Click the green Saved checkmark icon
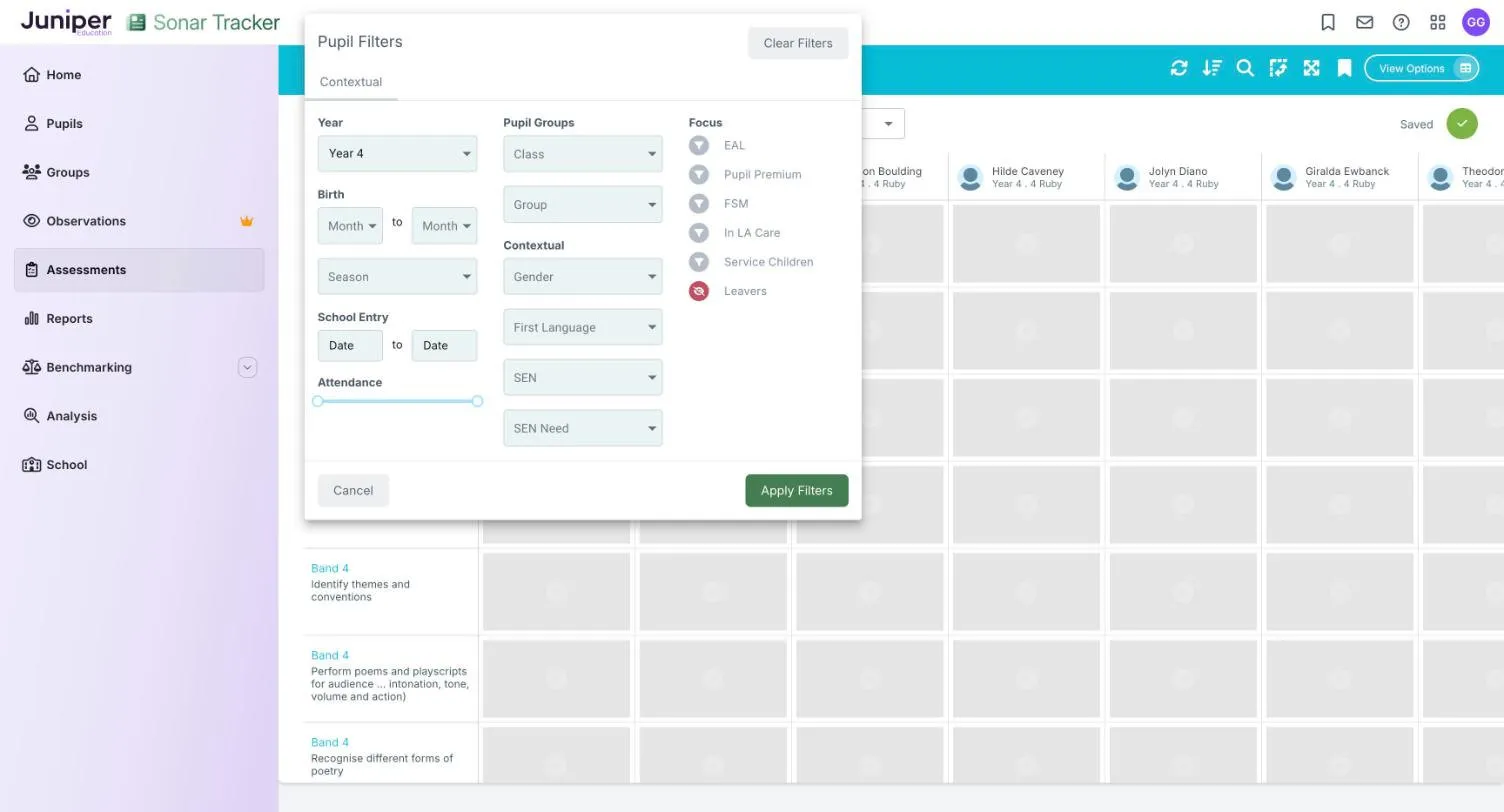1504x812 pixels. [x=1462, y=124]
